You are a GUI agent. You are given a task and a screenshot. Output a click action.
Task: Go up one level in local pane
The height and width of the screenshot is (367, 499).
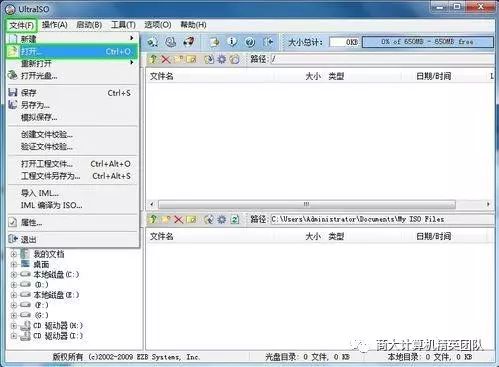coord(153,219)
